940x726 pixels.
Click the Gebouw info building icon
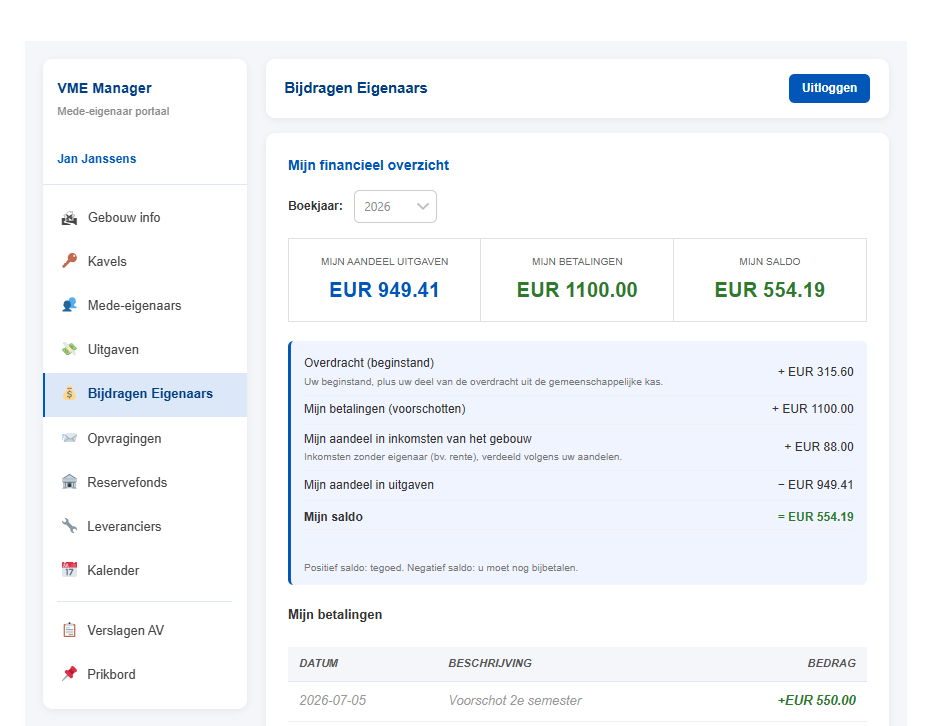(70, 218)
